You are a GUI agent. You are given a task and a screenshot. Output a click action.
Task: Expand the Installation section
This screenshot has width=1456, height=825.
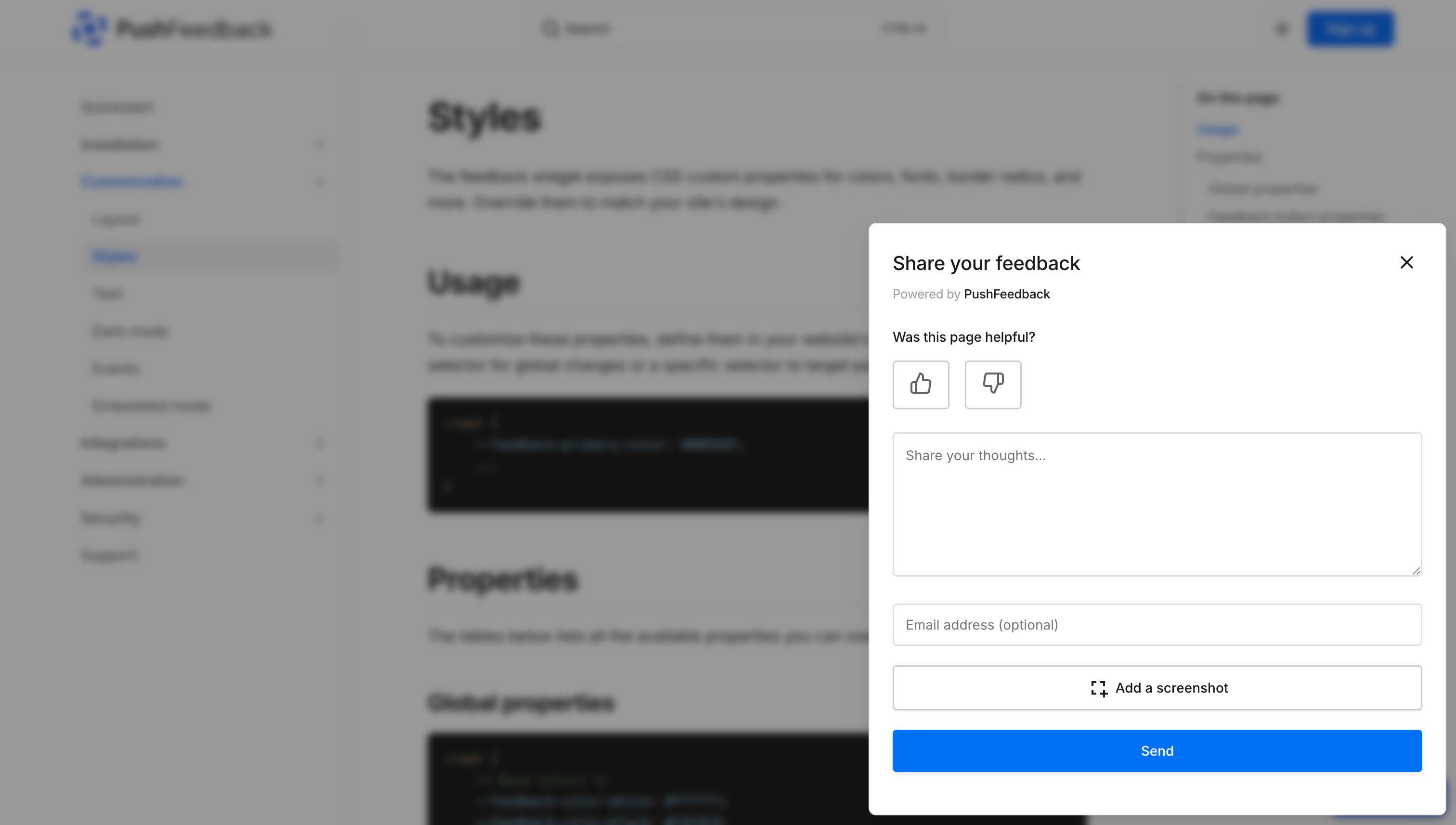(319, 144)
